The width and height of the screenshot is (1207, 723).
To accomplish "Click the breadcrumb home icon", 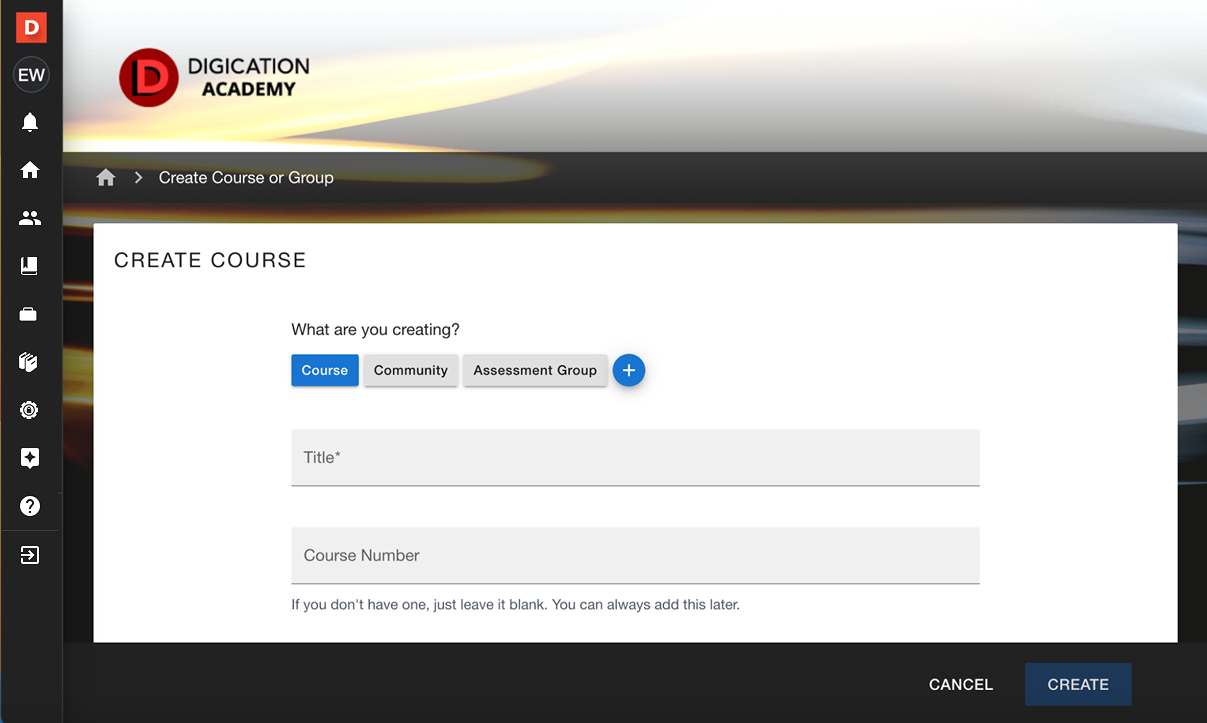I will coord(106,178).
